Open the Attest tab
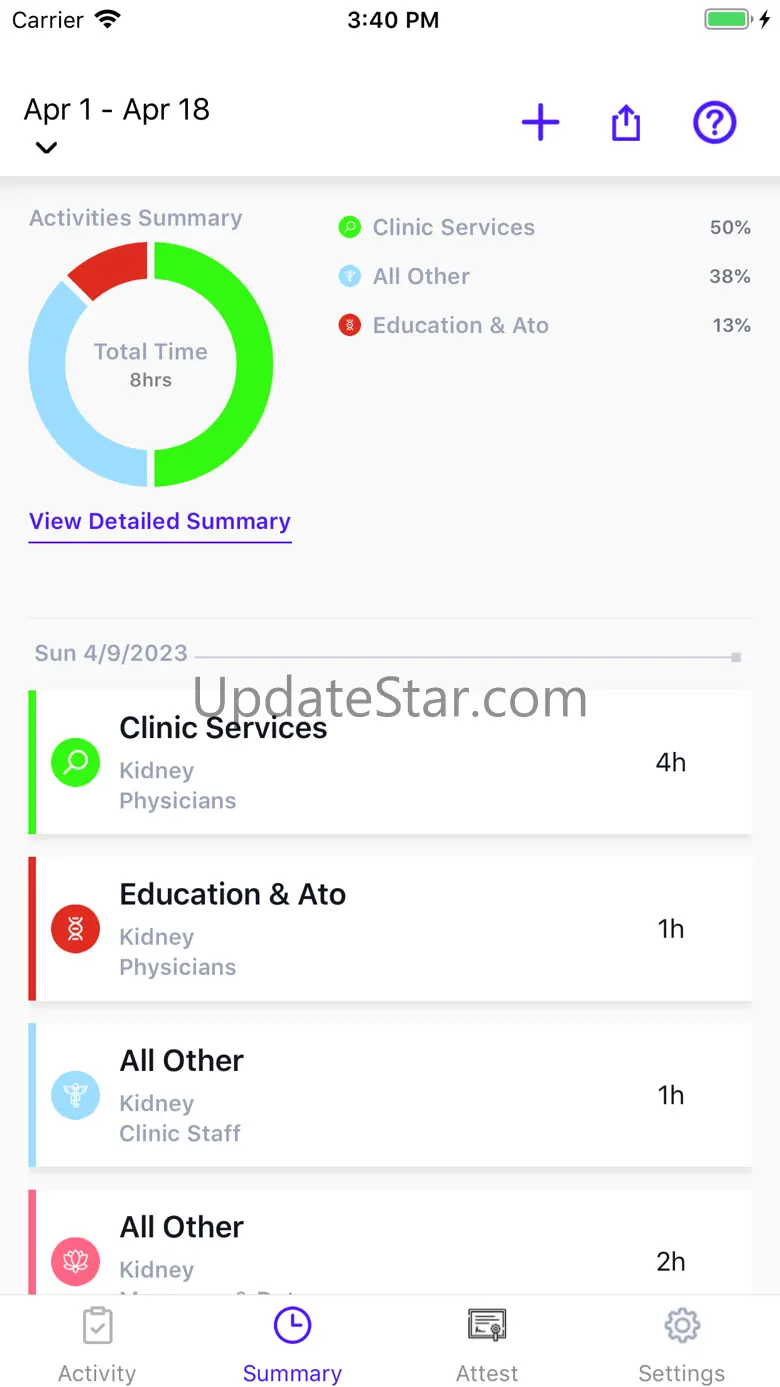 tap(487, 1345)
